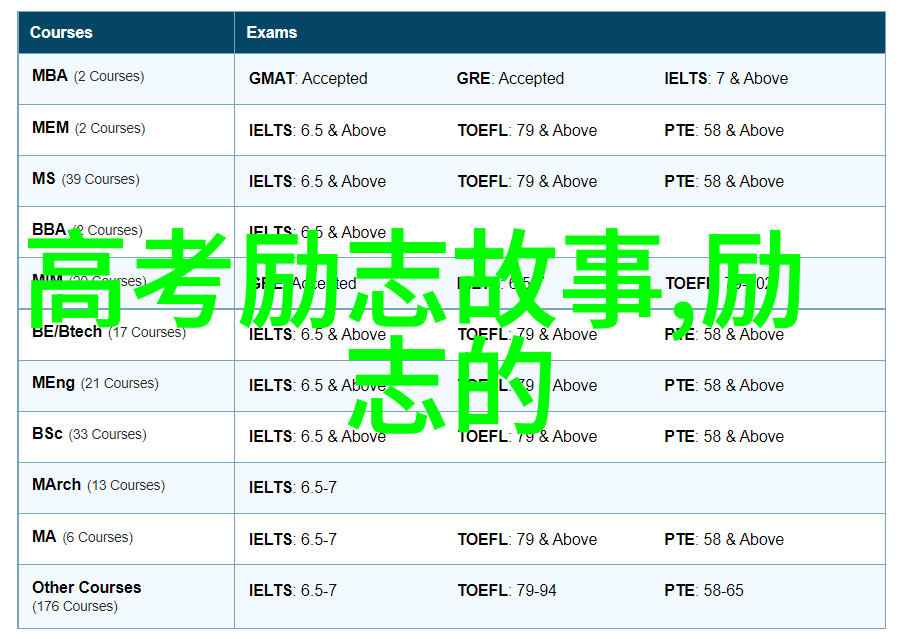Click the BE/Btech course label
This screenshot has height=639, width=901.
[108, 332]
